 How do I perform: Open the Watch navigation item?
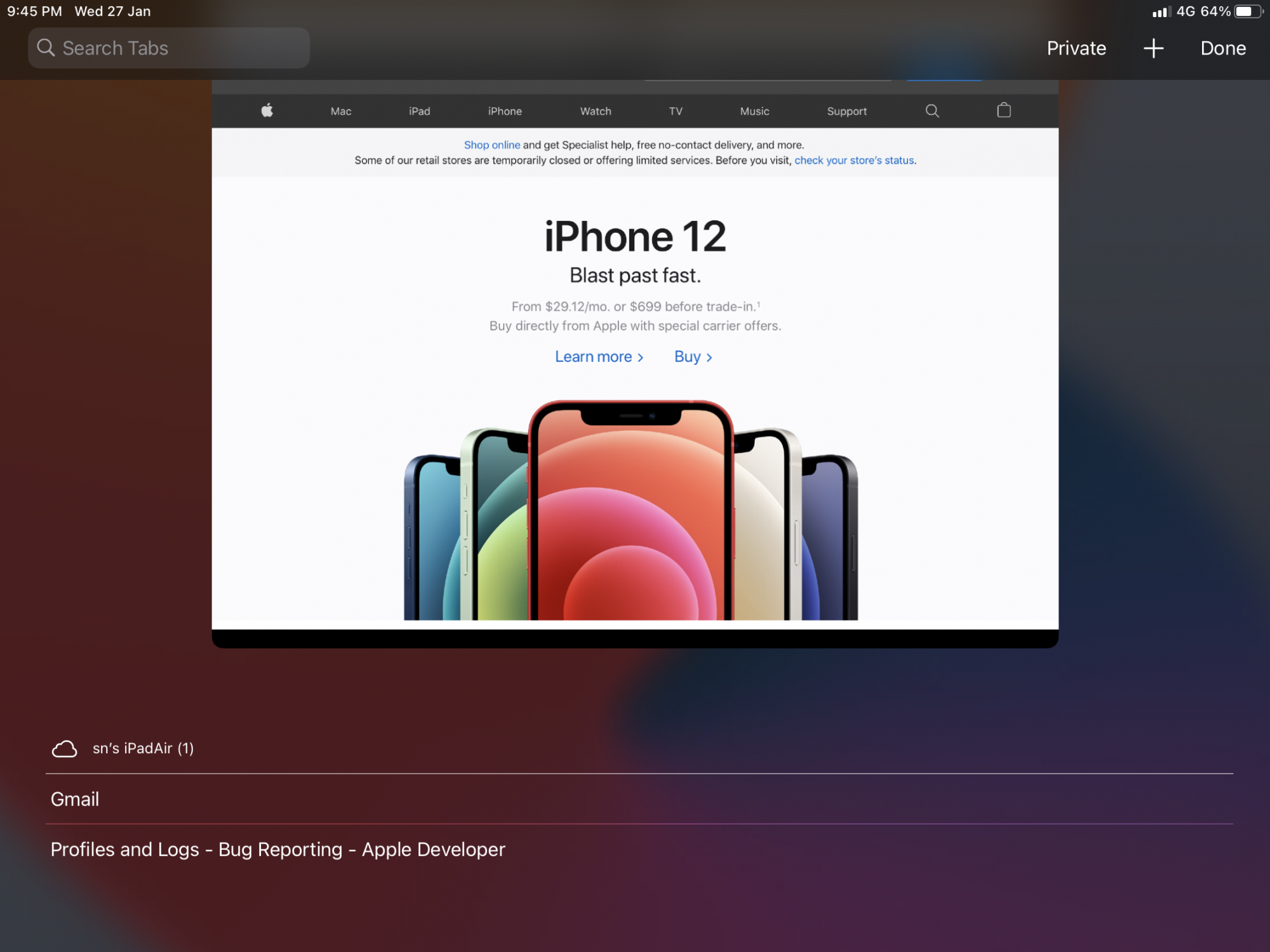pyautogui.click(x=595, y=111)
